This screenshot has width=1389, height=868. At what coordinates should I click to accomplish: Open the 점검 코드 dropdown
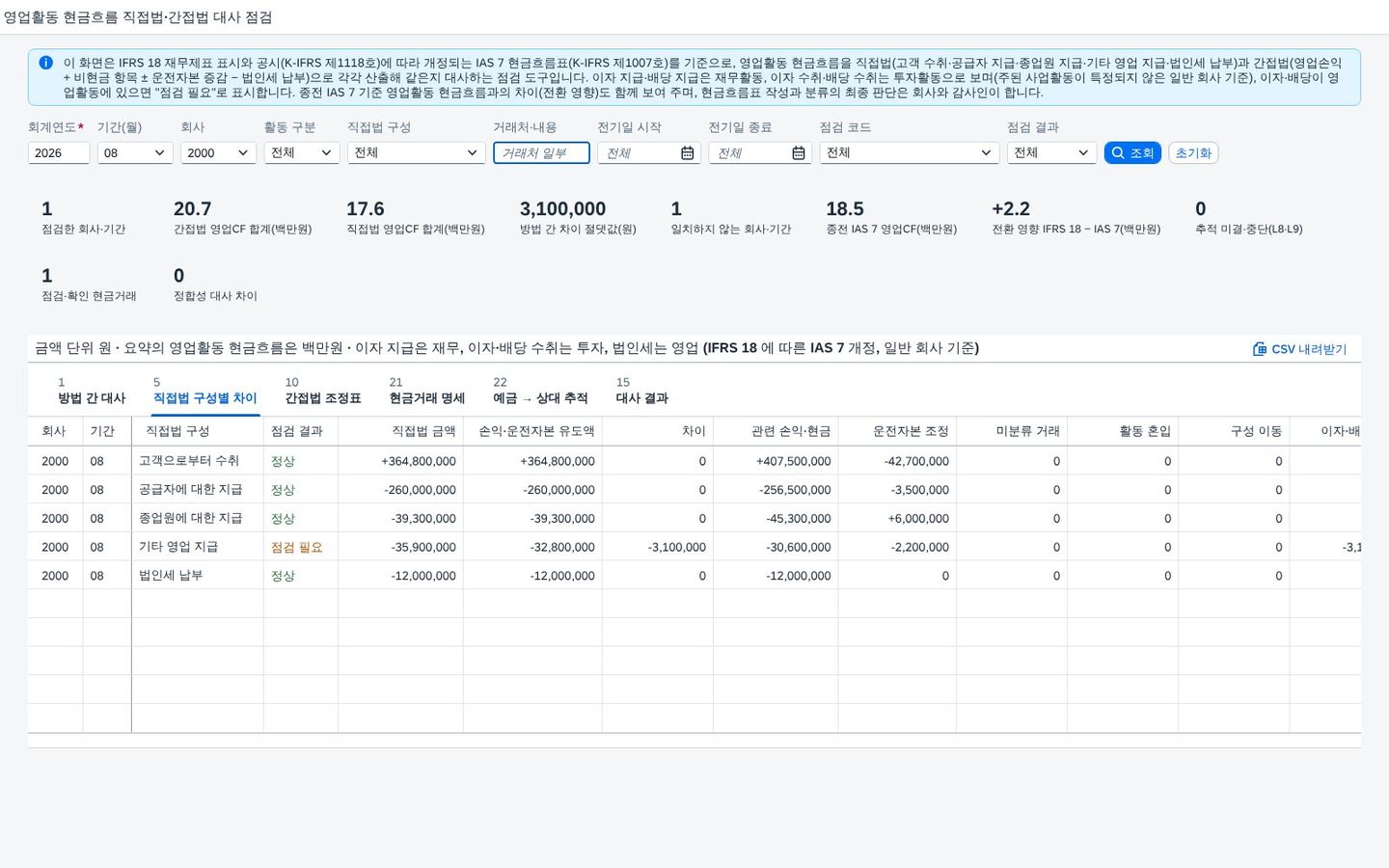point(910,152)
